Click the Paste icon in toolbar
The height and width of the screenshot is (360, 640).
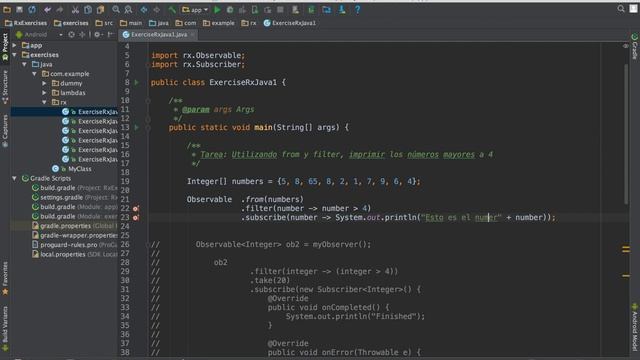pos(100,9)
